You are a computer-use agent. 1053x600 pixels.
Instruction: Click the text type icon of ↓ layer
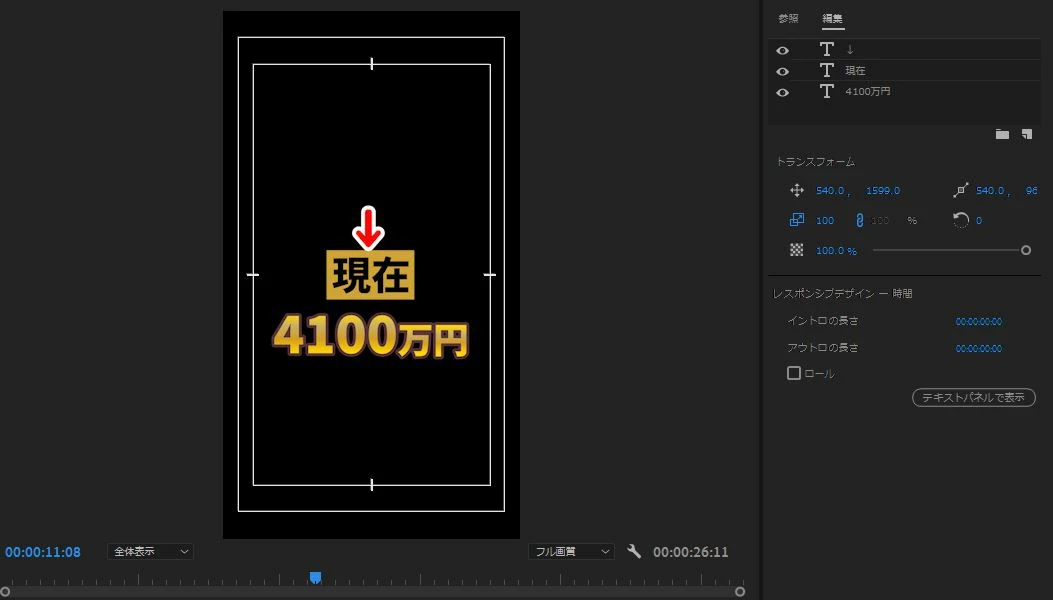(x=827, y=50)
